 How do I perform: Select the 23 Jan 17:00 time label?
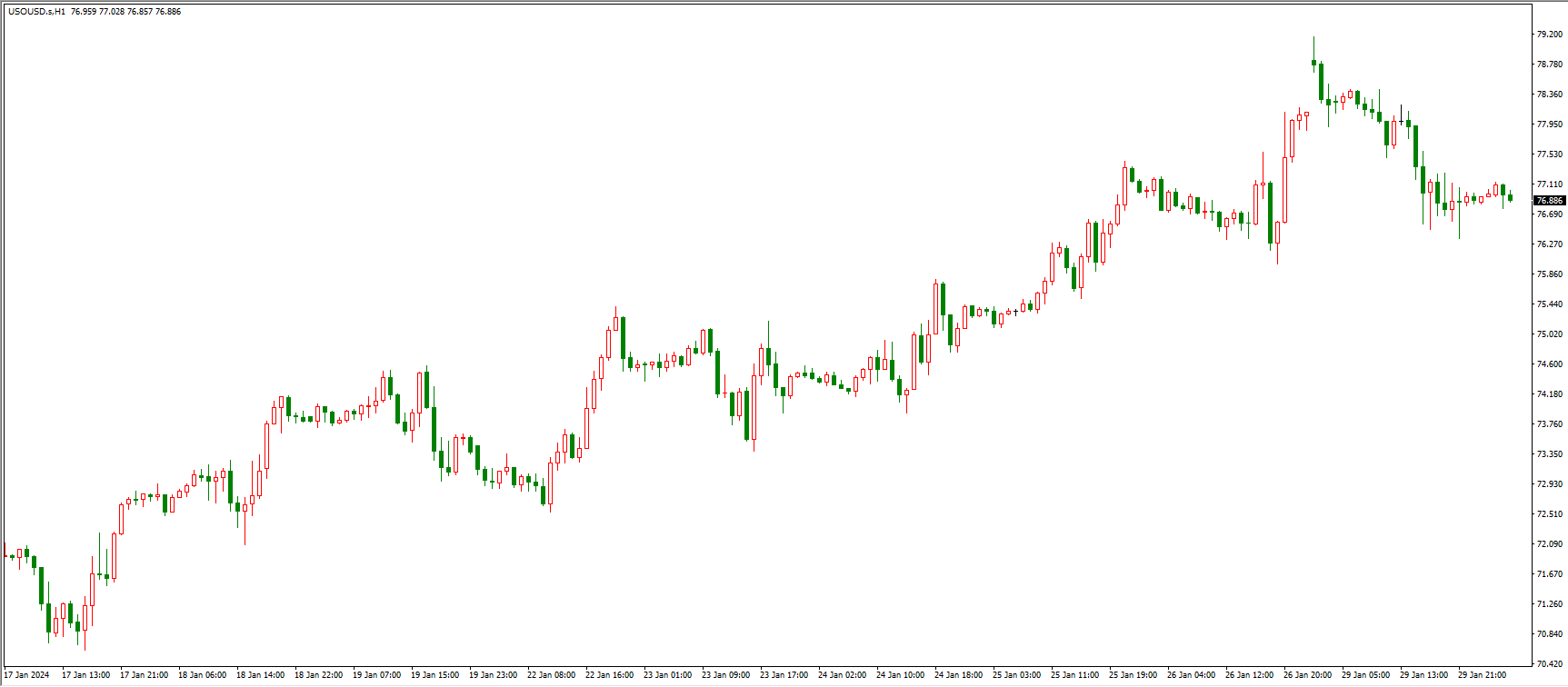[784, 675]
